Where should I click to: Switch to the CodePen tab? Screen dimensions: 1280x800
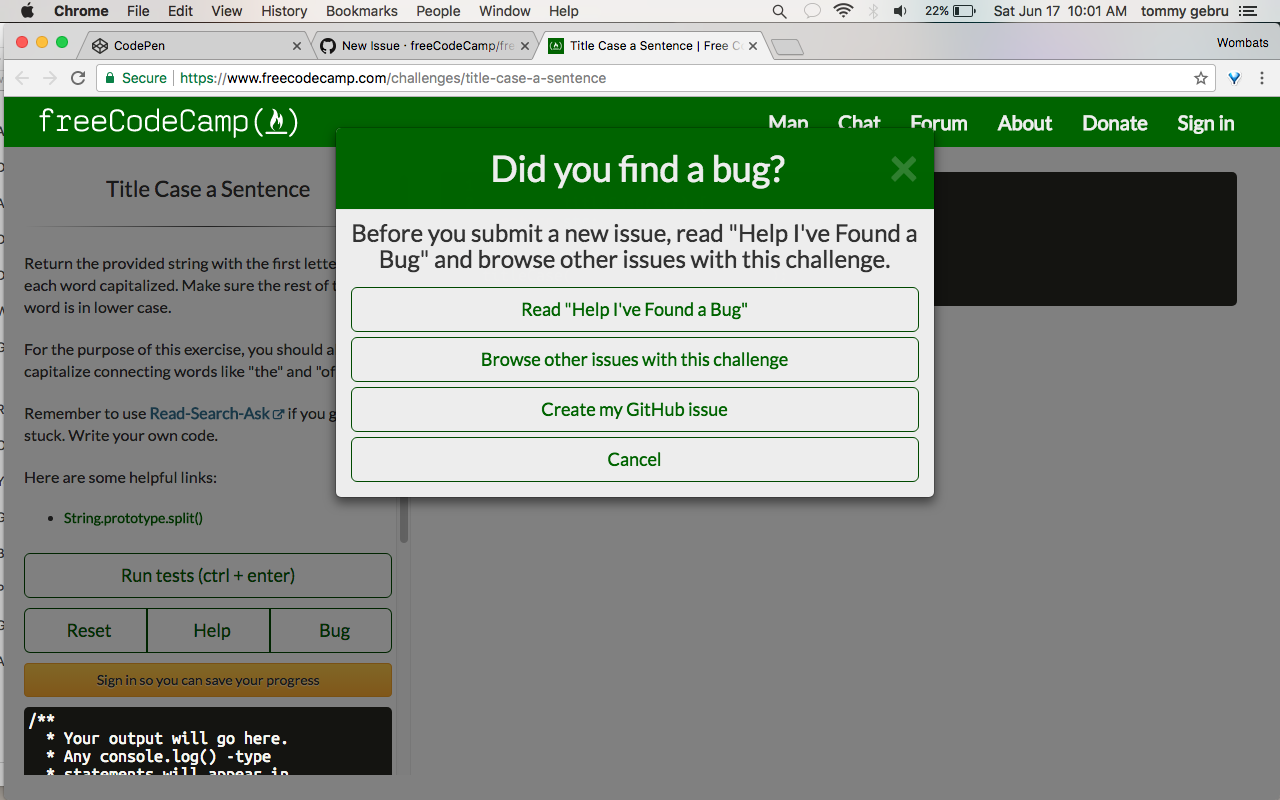(190, 45)
